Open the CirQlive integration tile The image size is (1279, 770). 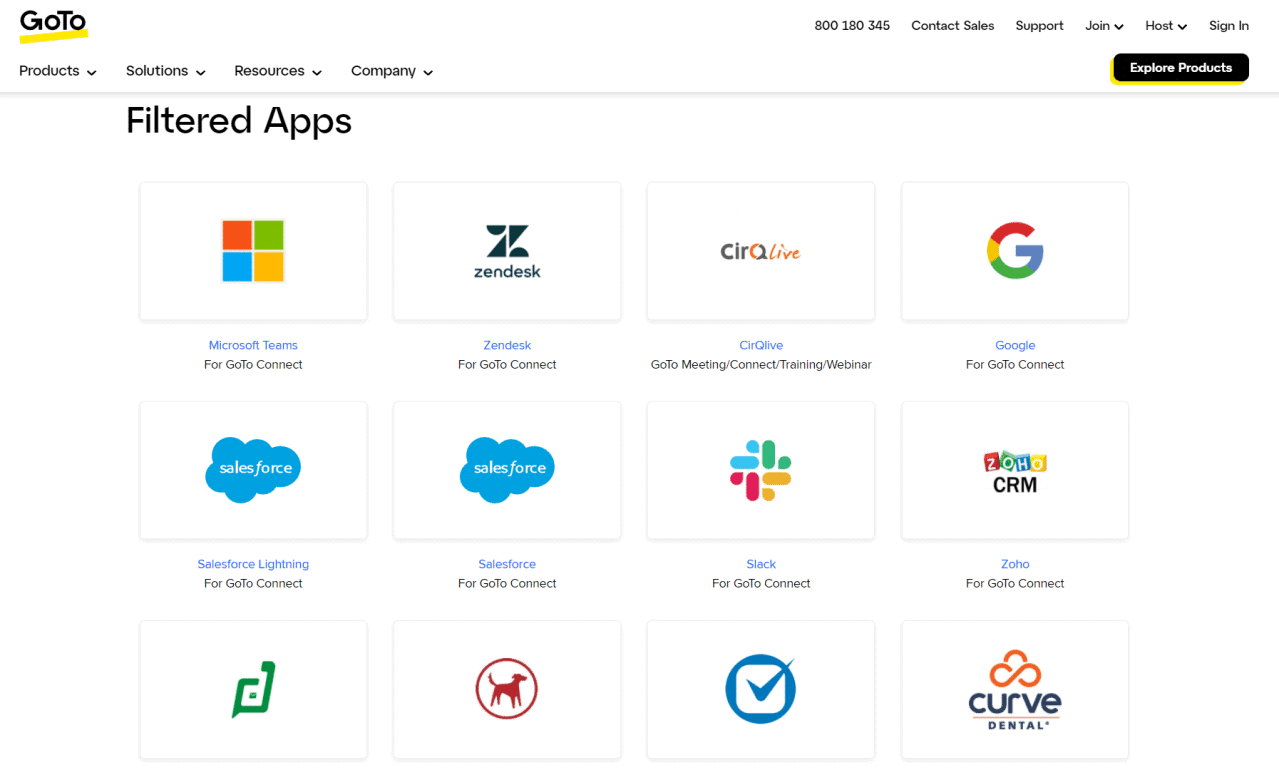760,251
